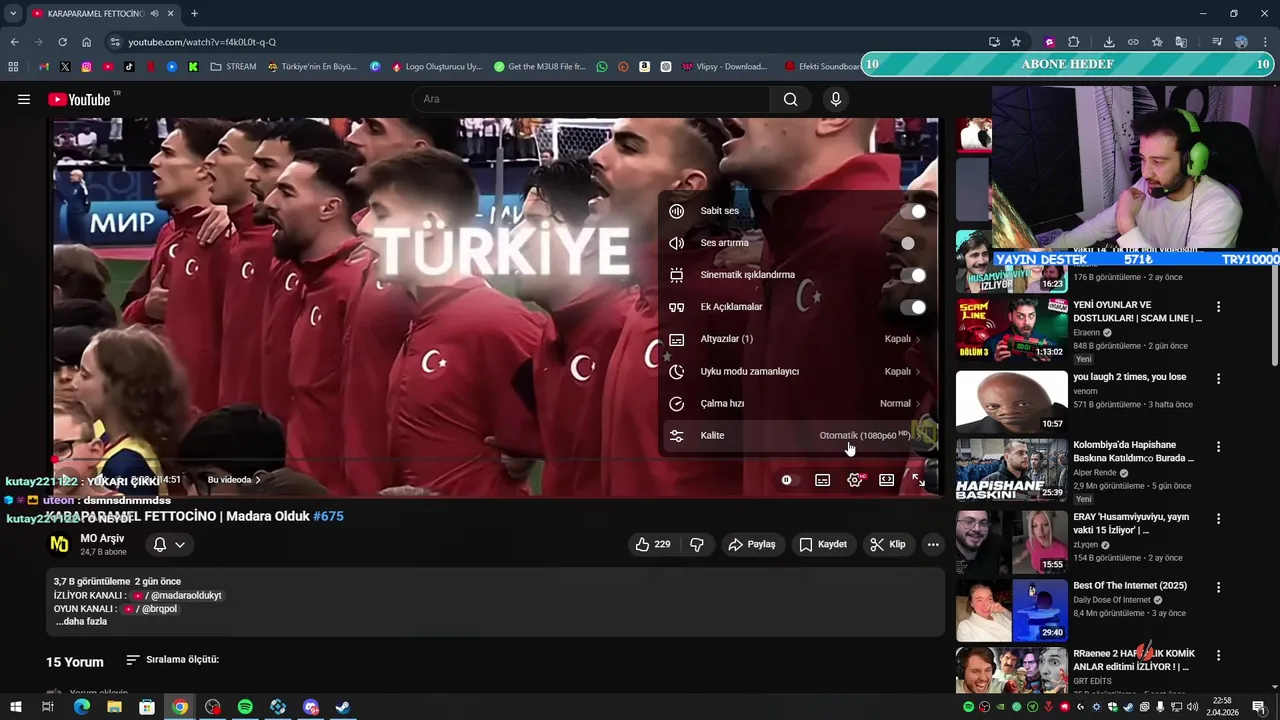
Task: Open new tab with plus button
Action: tap(194, 14)
